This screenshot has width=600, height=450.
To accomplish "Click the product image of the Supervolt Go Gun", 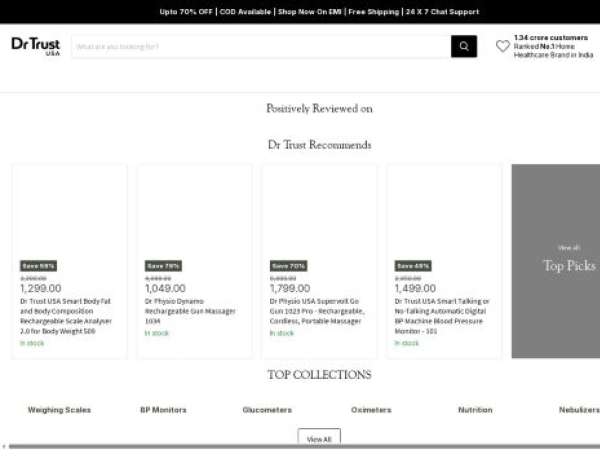I will 319,212.
